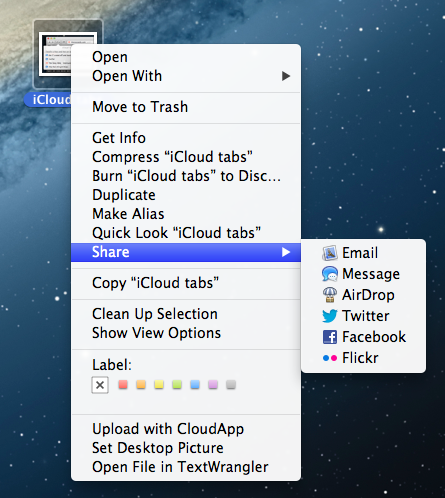Select Duplicate menu entry
The image size is (445, 498).
click(186, 195)
